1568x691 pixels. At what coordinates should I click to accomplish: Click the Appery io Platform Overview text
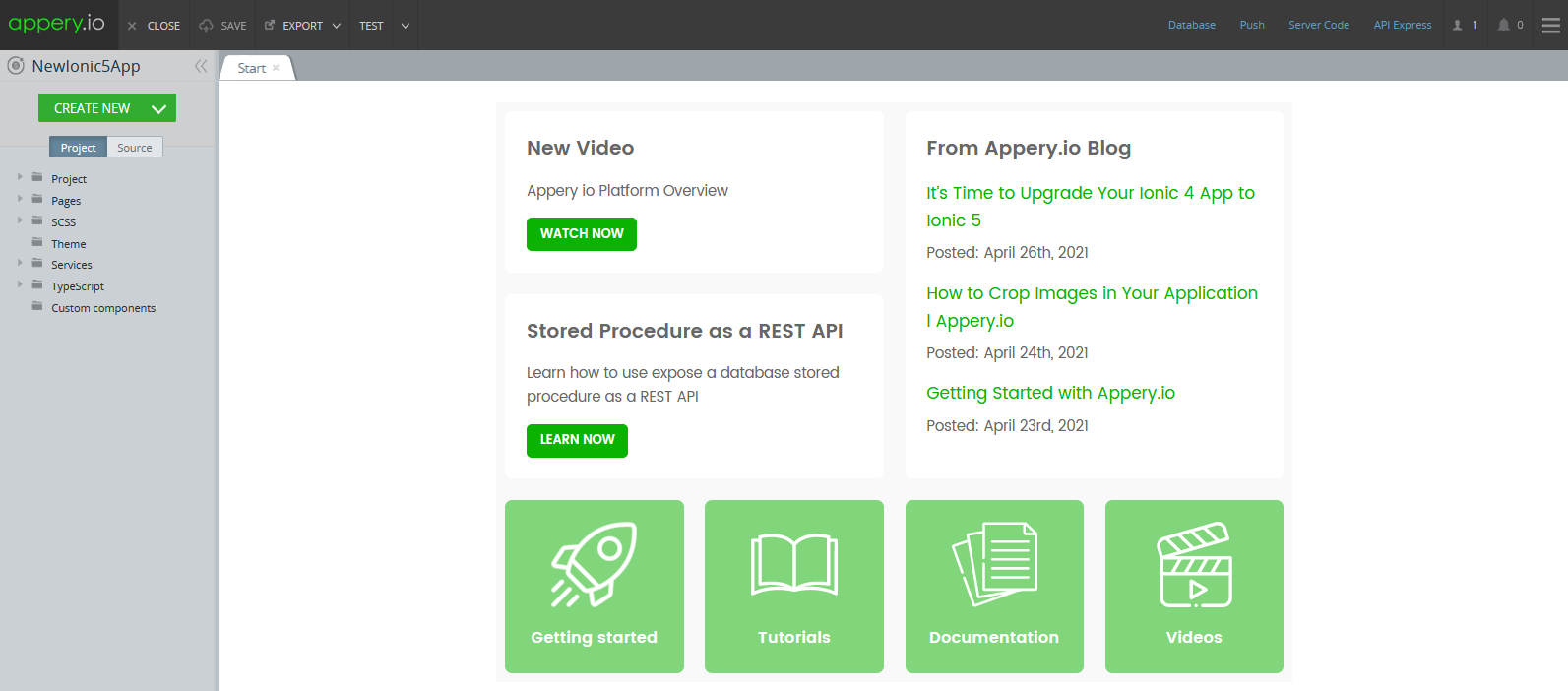(x=627, y=191)
